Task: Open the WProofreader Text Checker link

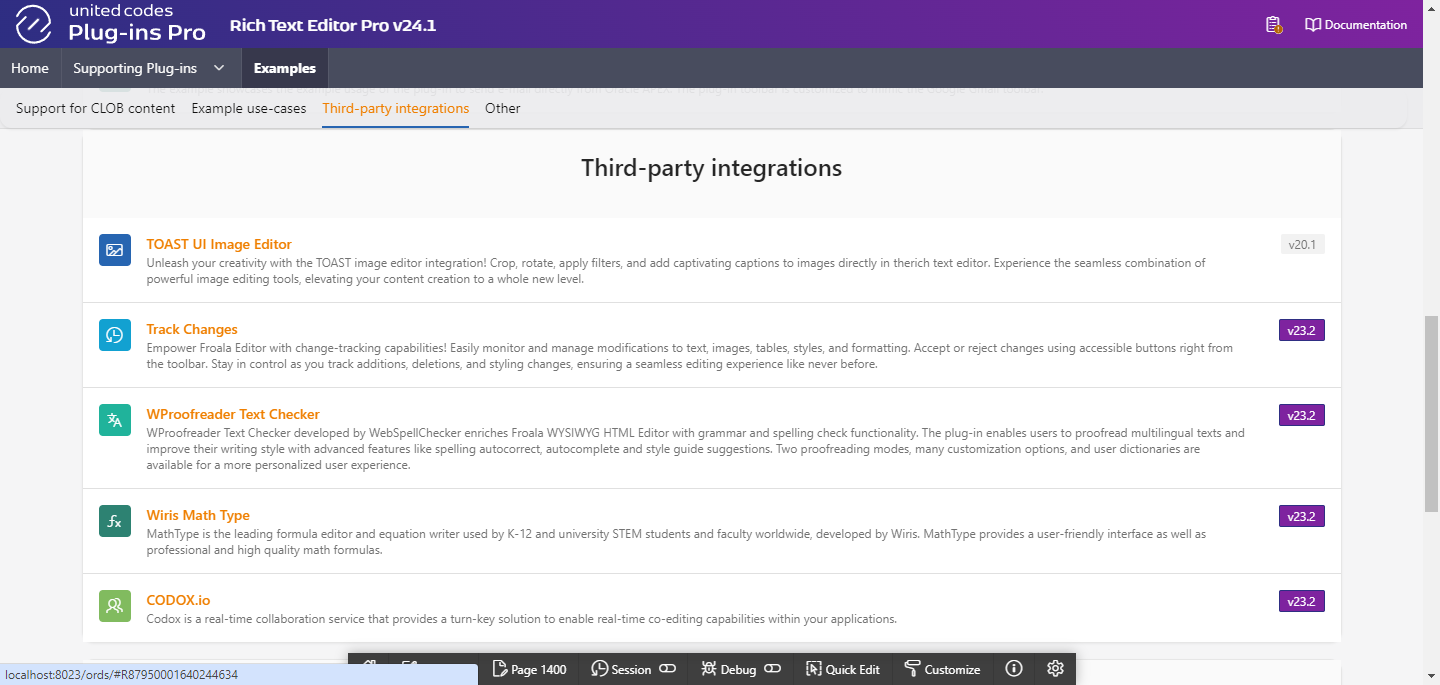Action: (x=233, y=414)
